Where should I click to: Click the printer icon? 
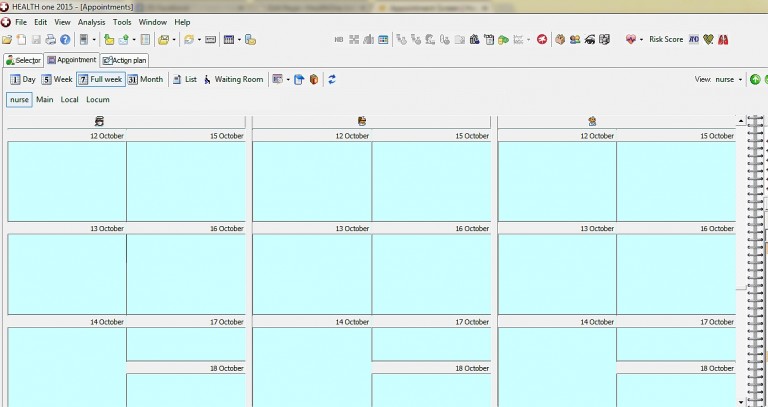coord(51,40)
